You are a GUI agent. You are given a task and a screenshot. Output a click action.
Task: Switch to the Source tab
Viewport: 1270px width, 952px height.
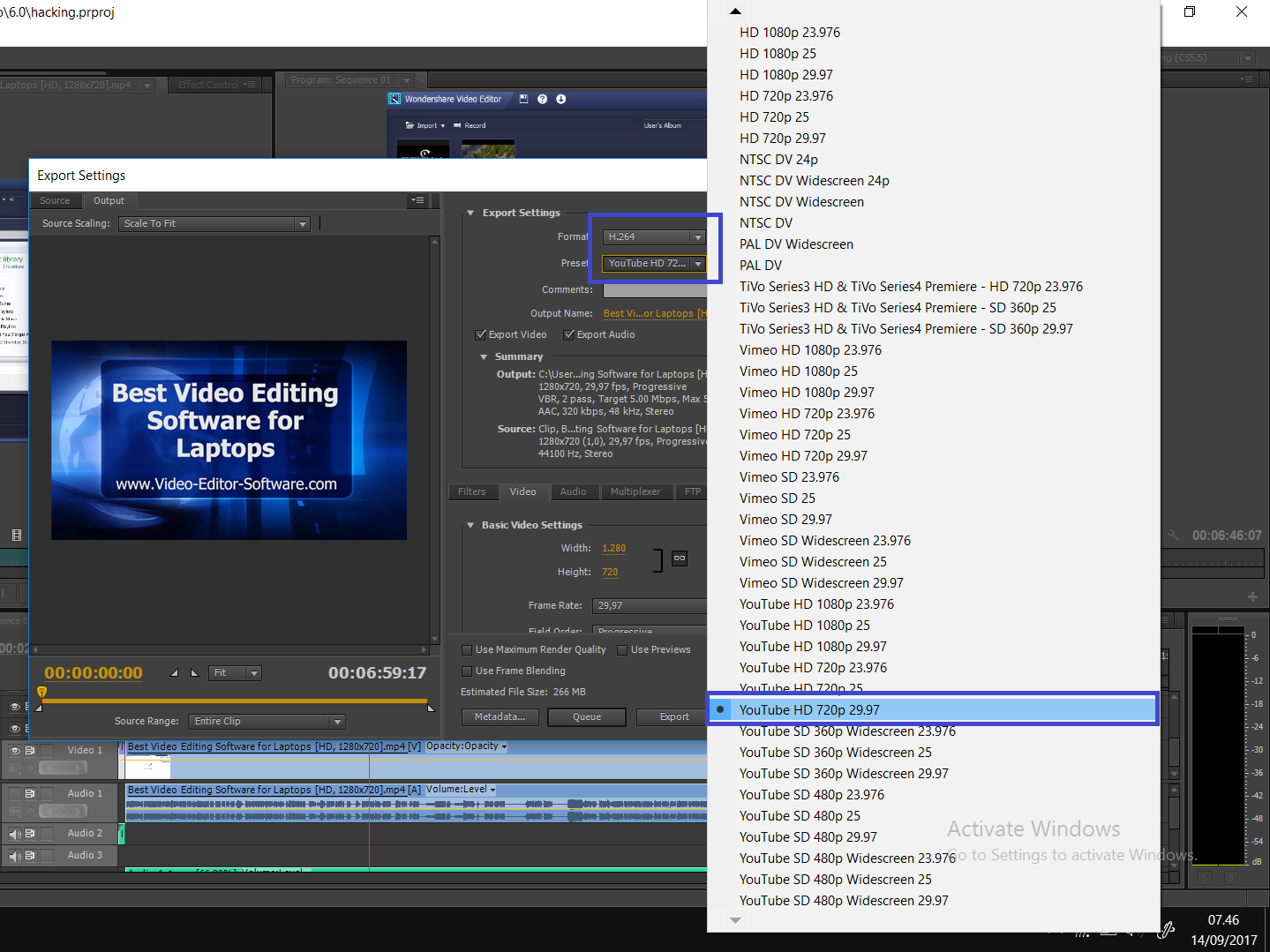(55, 201)
